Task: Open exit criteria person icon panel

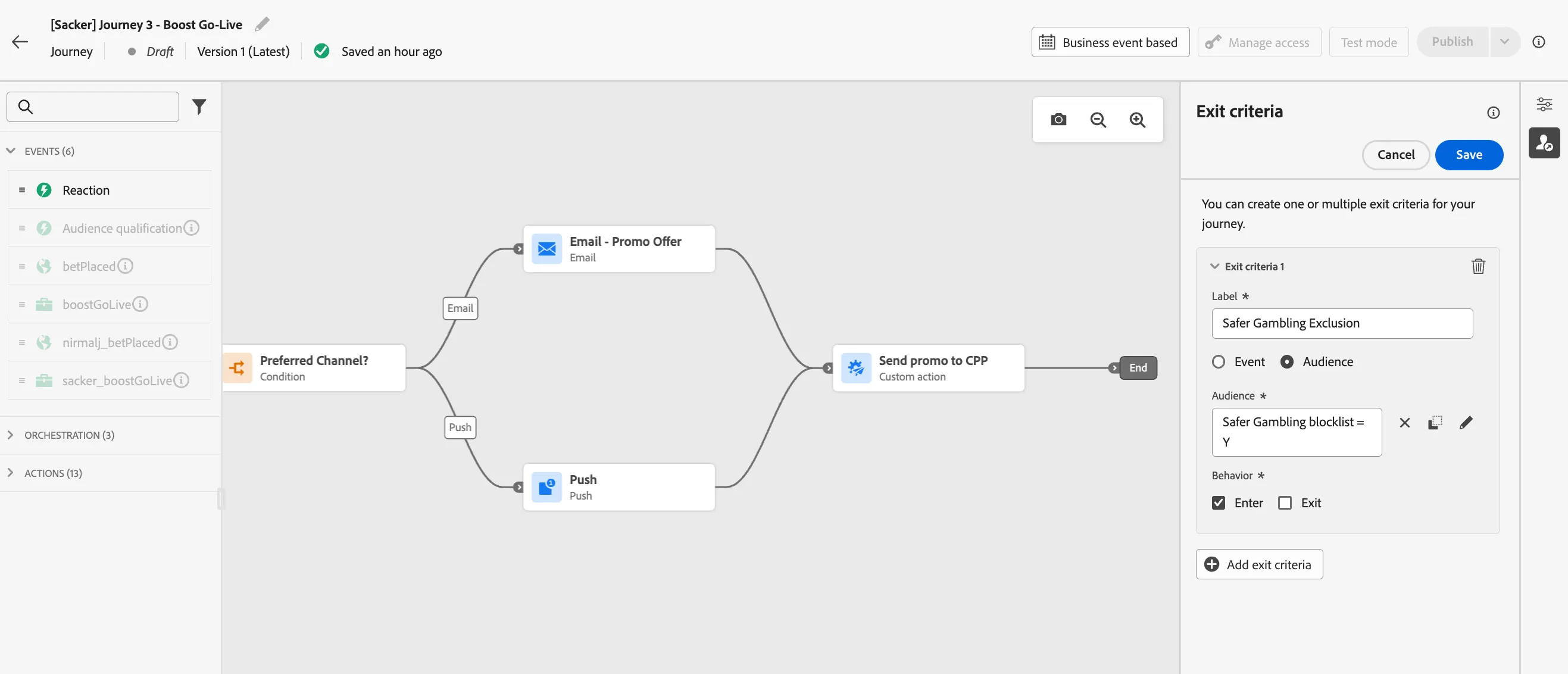Action: (1544, 143)
